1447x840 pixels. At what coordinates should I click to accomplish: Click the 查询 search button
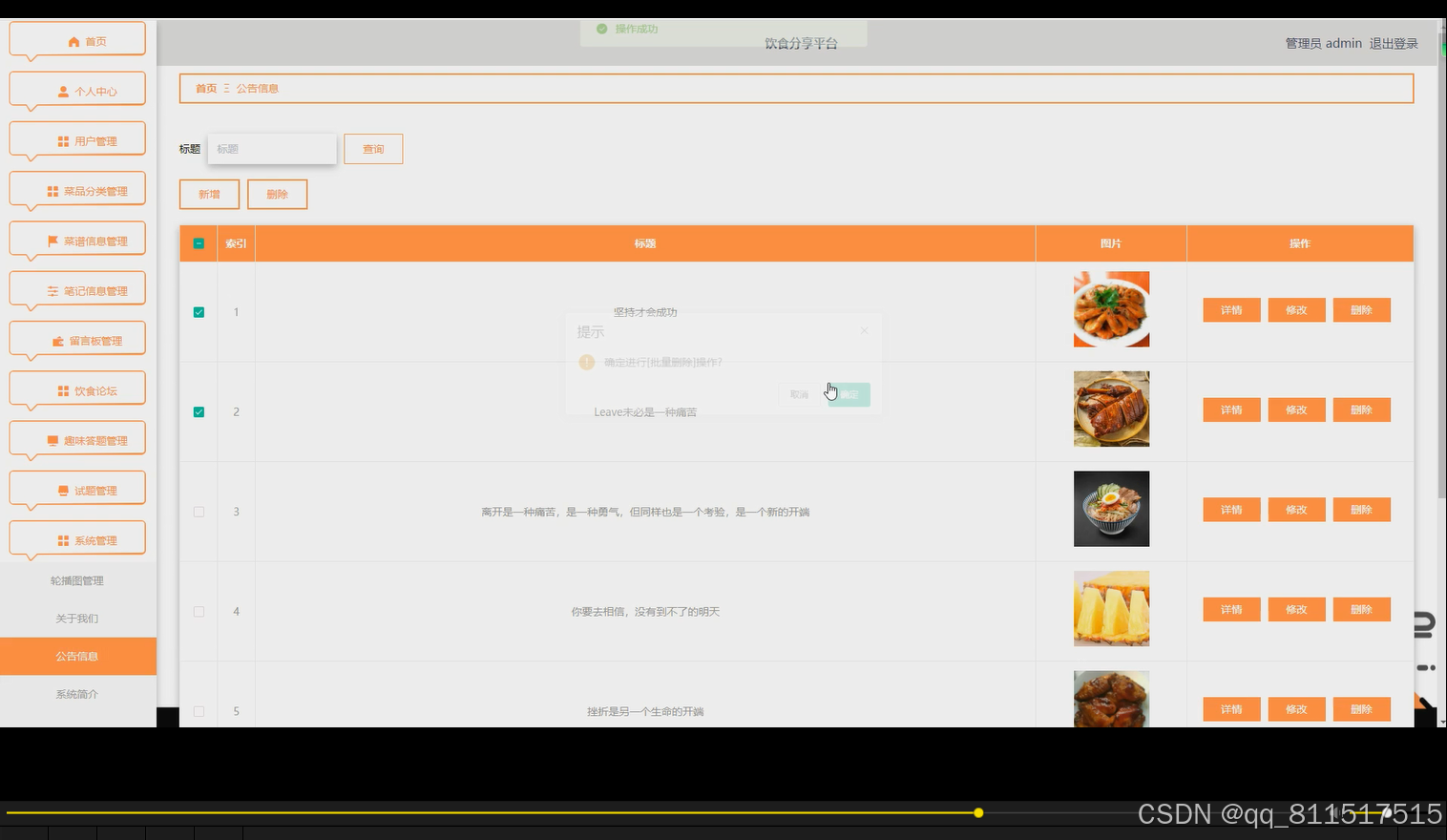tap(373, 149)
